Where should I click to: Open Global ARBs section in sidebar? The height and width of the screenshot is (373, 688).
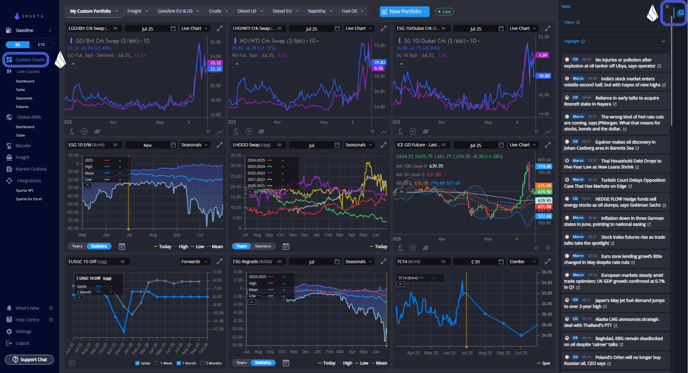click(x=29, y=117)
